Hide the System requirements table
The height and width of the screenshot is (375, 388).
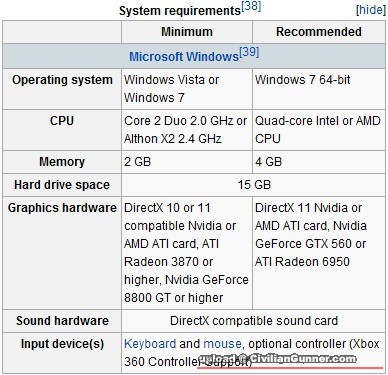point(371,10)
